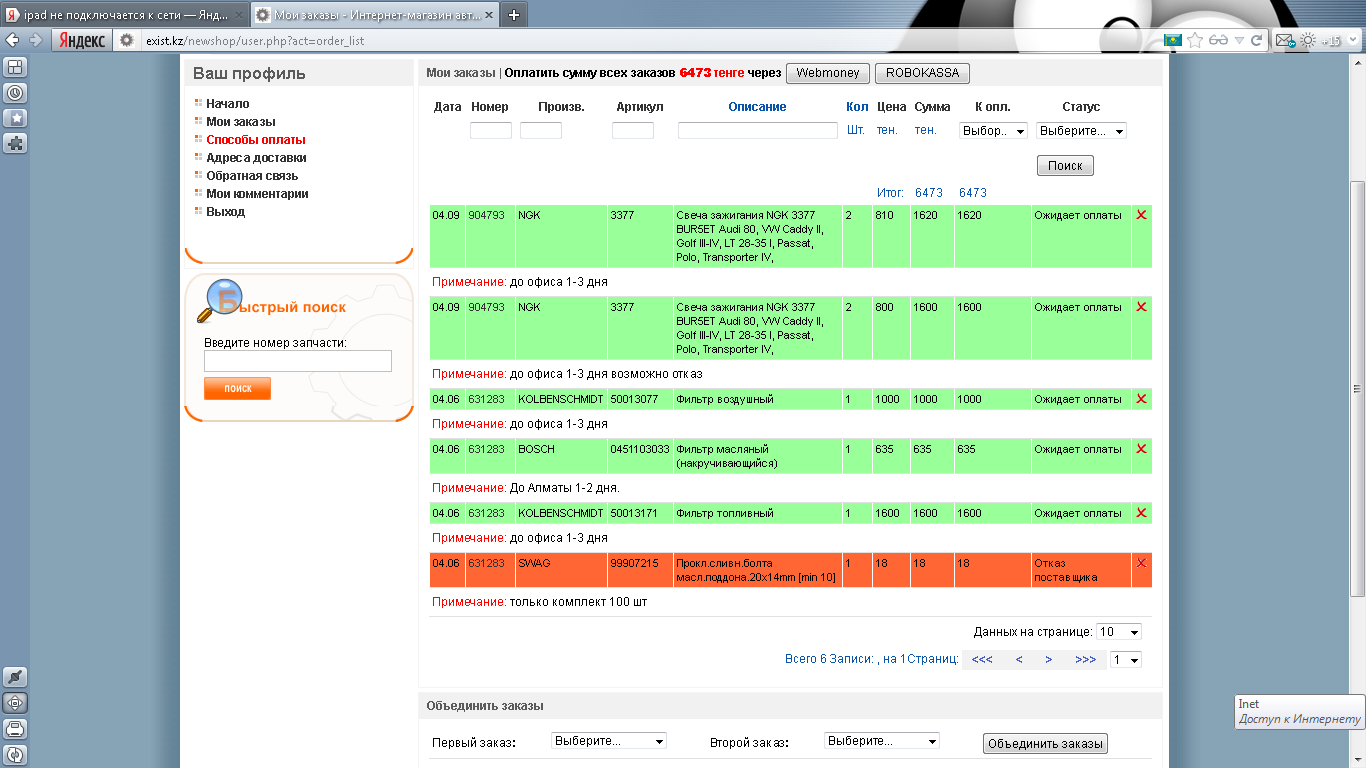Reload the page with refresh icon

1257,40
